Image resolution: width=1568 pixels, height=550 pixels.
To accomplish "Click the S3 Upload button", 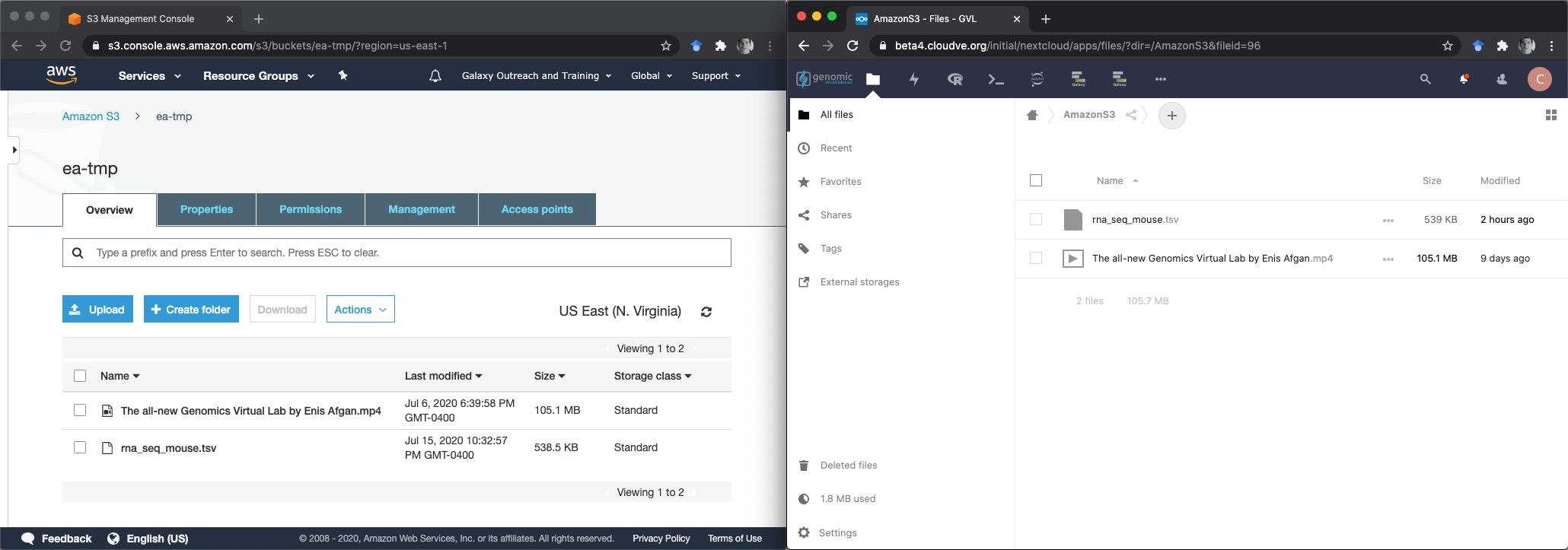I will [x=97, y=309].
